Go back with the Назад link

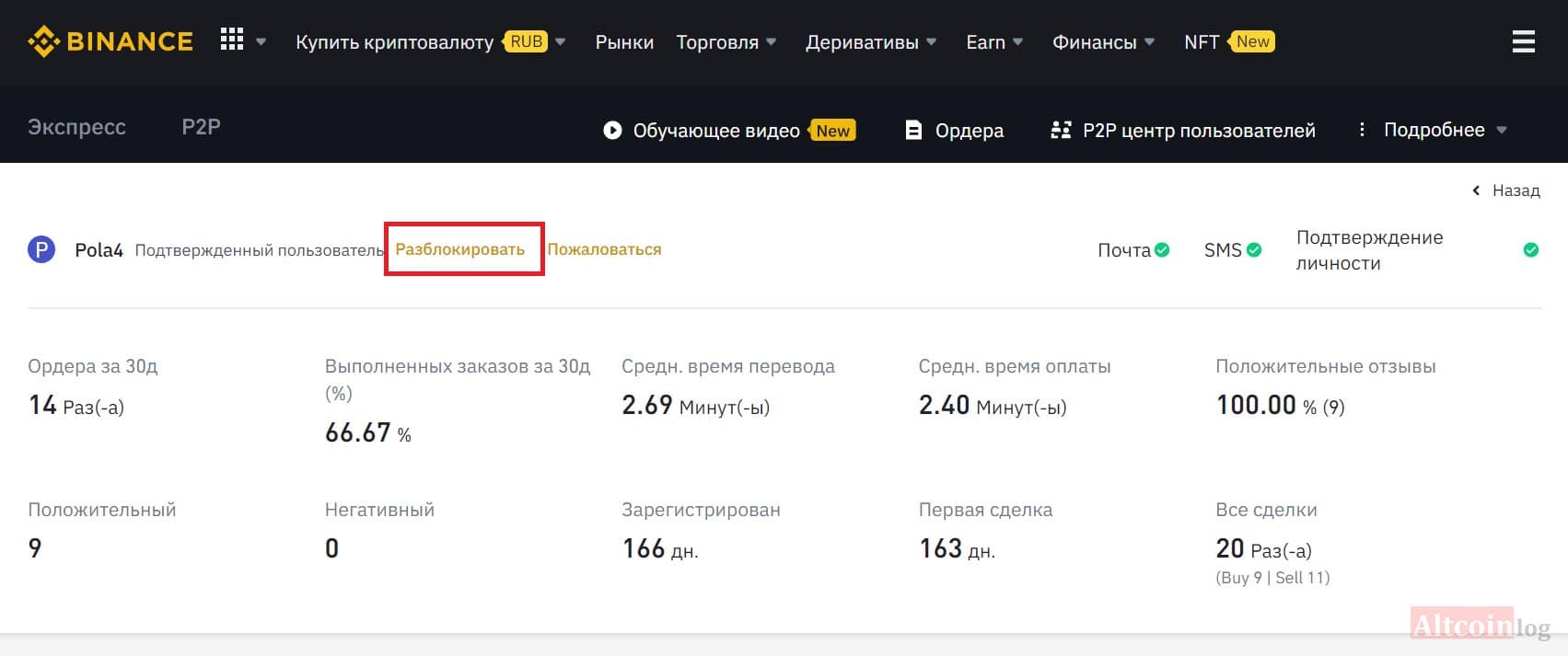coord(1506,190)
